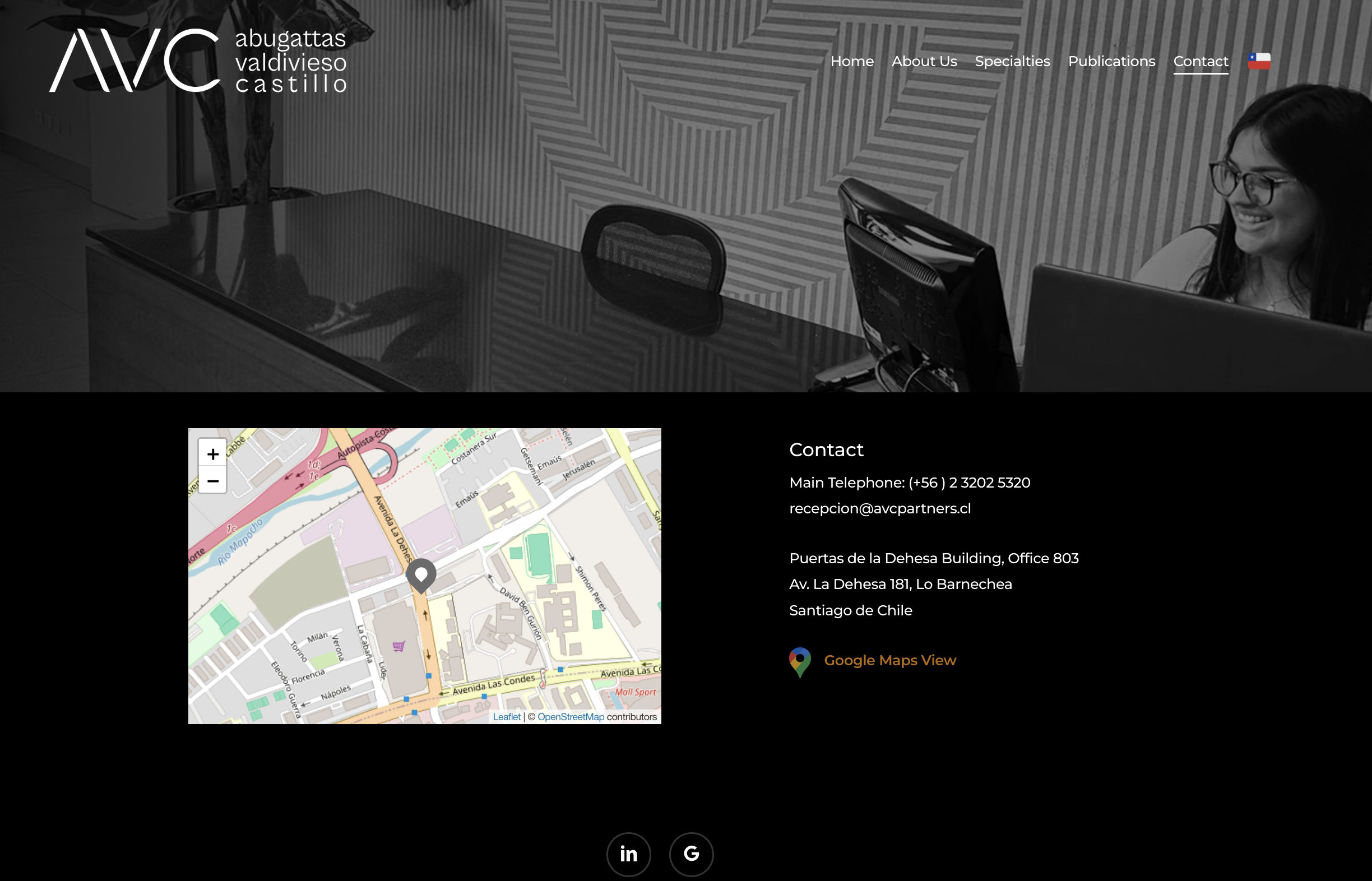1372x881 pixels.
Task: Click the 'Santiago de Chile' text
Action: click(851, 610)
